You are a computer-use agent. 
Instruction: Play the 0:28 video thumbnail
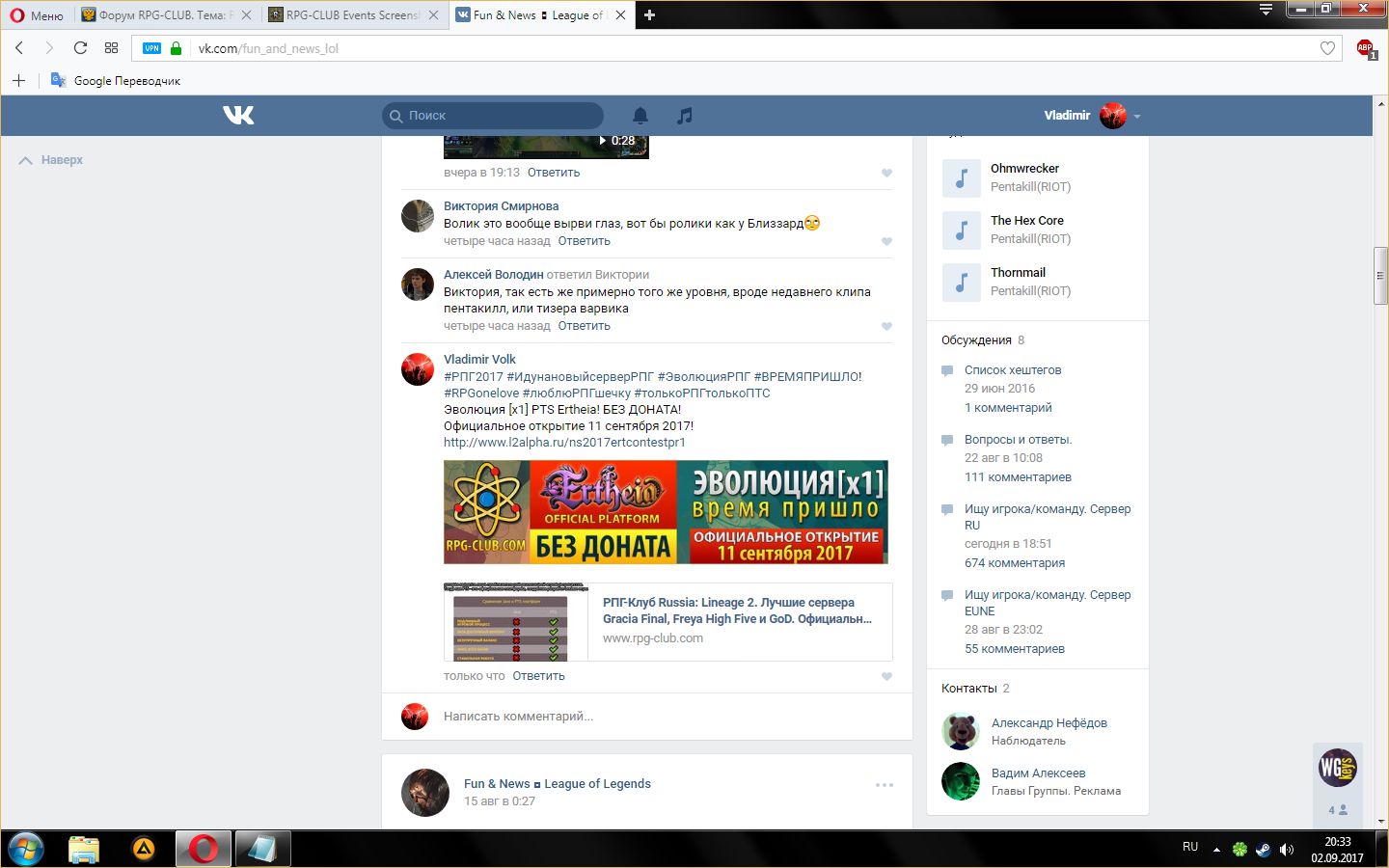point(546,147)
